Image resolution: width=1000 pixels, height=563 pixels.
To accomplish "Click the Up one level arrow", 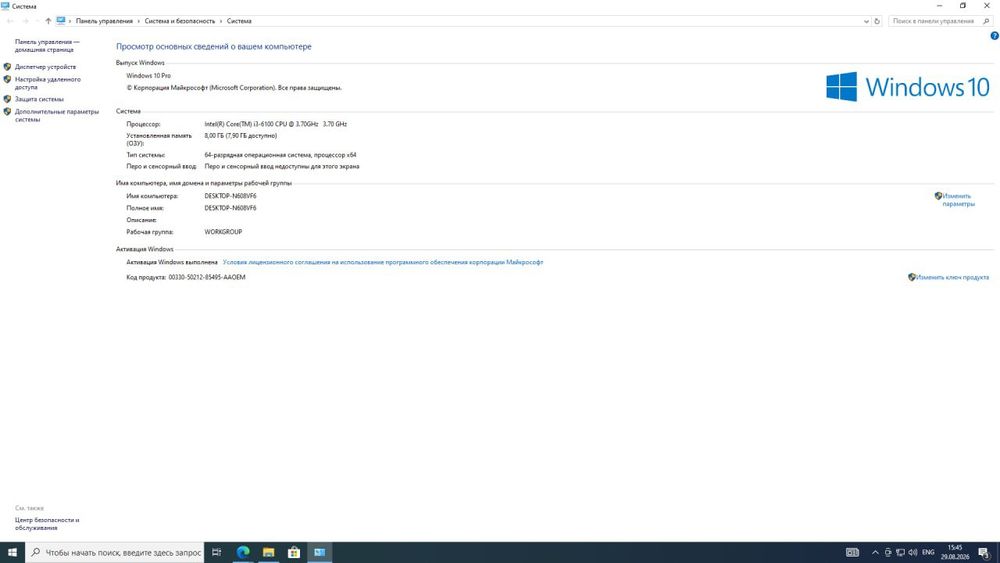I will (48, 21).
